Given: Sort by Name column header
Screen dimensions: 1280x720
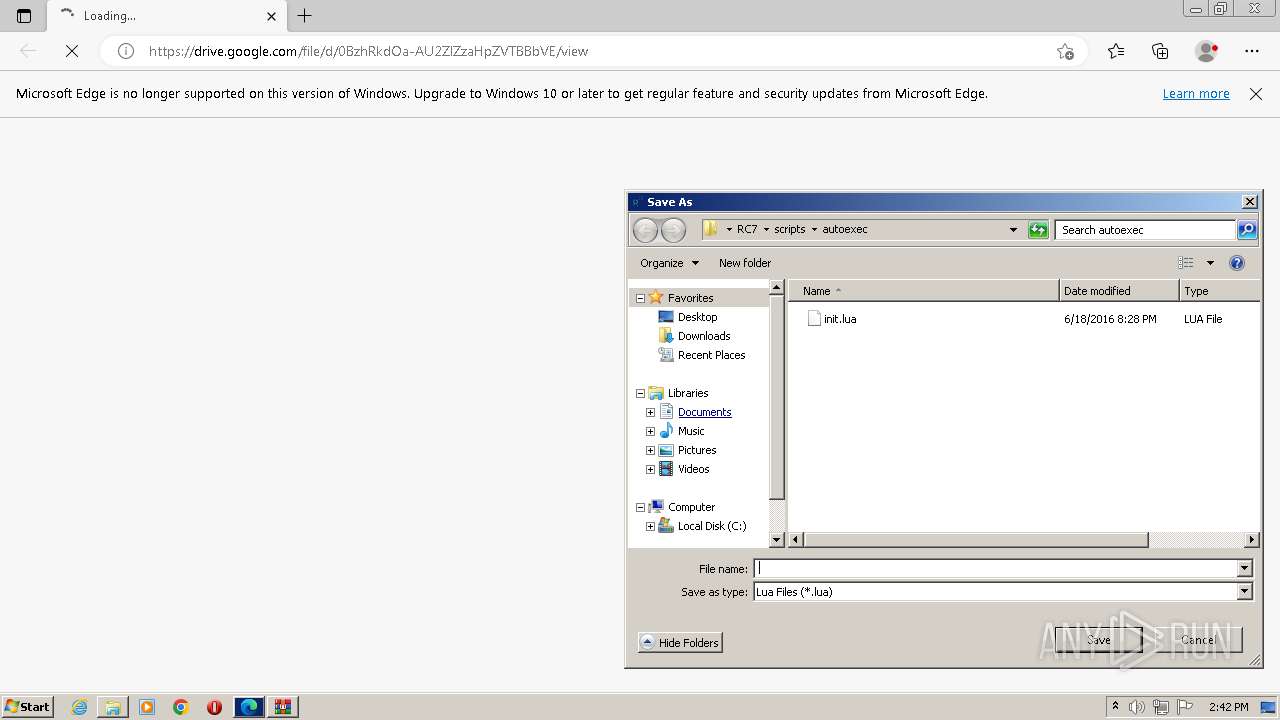Looking at the screenshot, I should click(924, 291).
